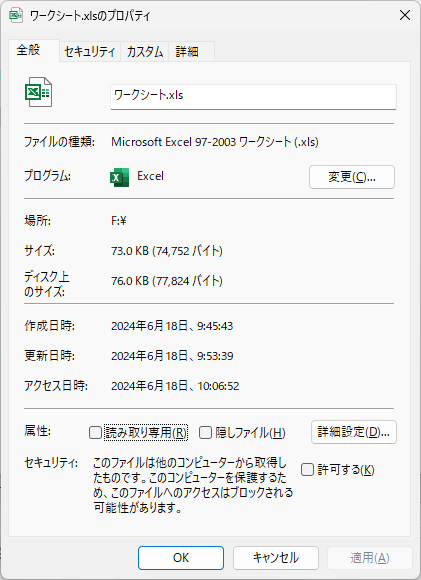Click the file name text field
The image size is (421, 580).
(253, 96)
